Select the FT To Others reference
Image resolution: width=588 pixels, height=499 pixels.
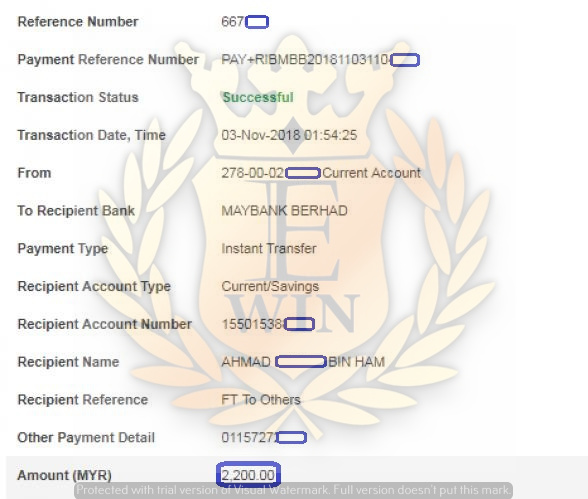pyautogui.click(x=261, y=400)
